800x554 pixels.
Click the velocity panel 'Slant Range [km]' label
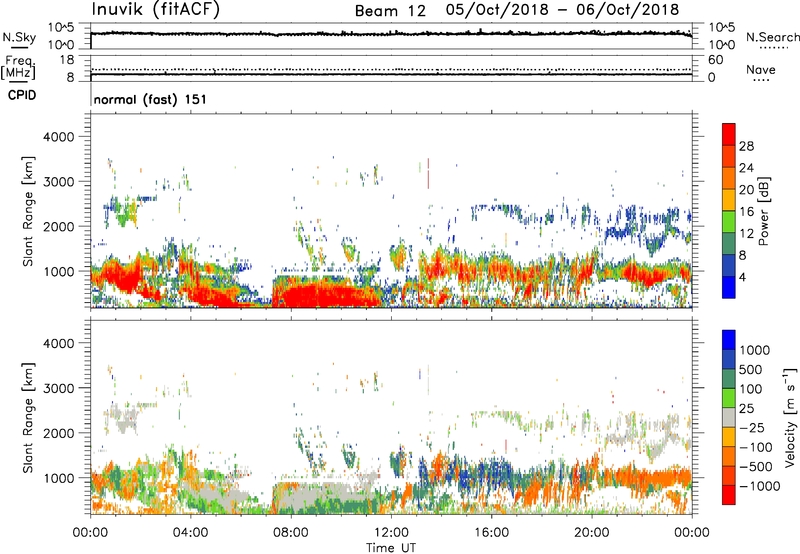tap(28, 417)
